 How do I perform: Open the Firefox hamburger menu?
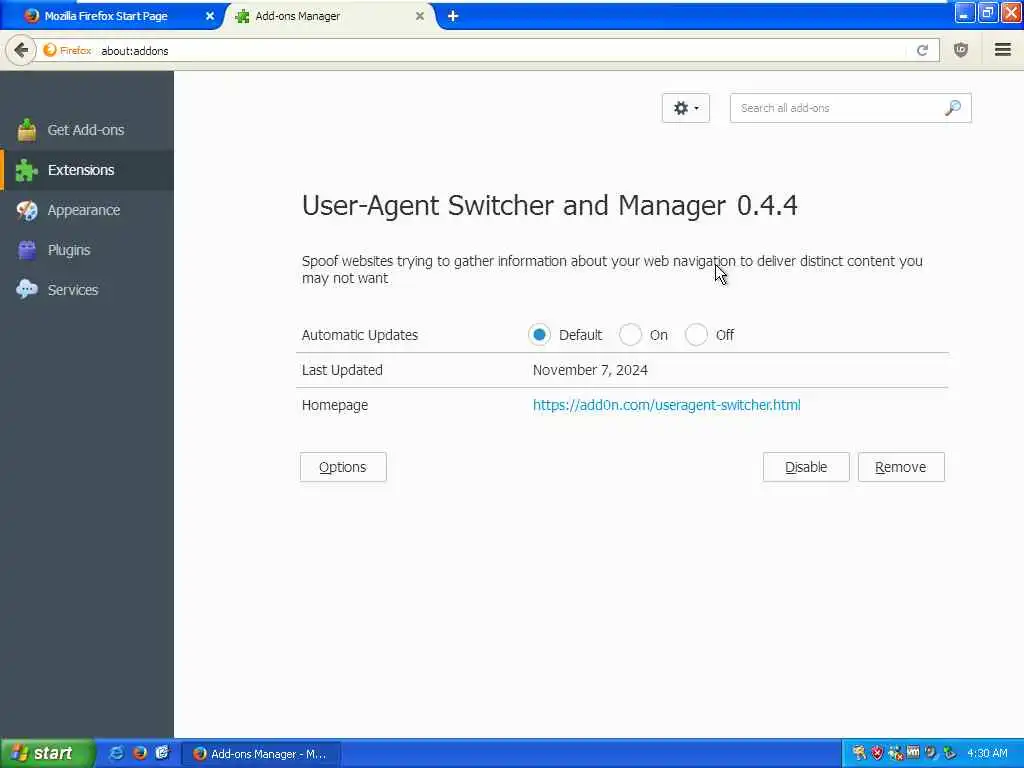[1002, 50]
